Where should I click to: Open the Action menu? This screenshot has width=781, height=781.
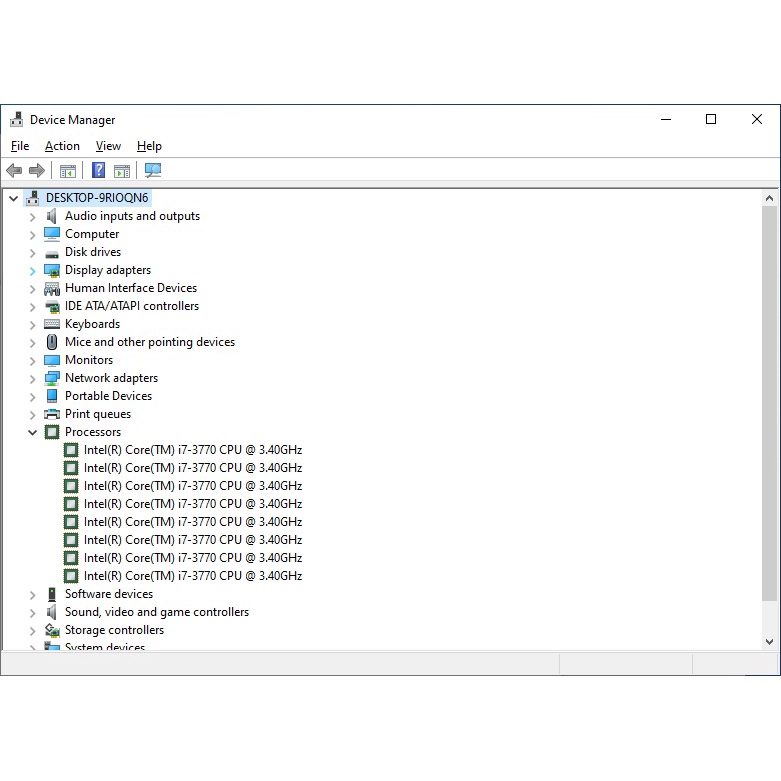coord(62,146)
